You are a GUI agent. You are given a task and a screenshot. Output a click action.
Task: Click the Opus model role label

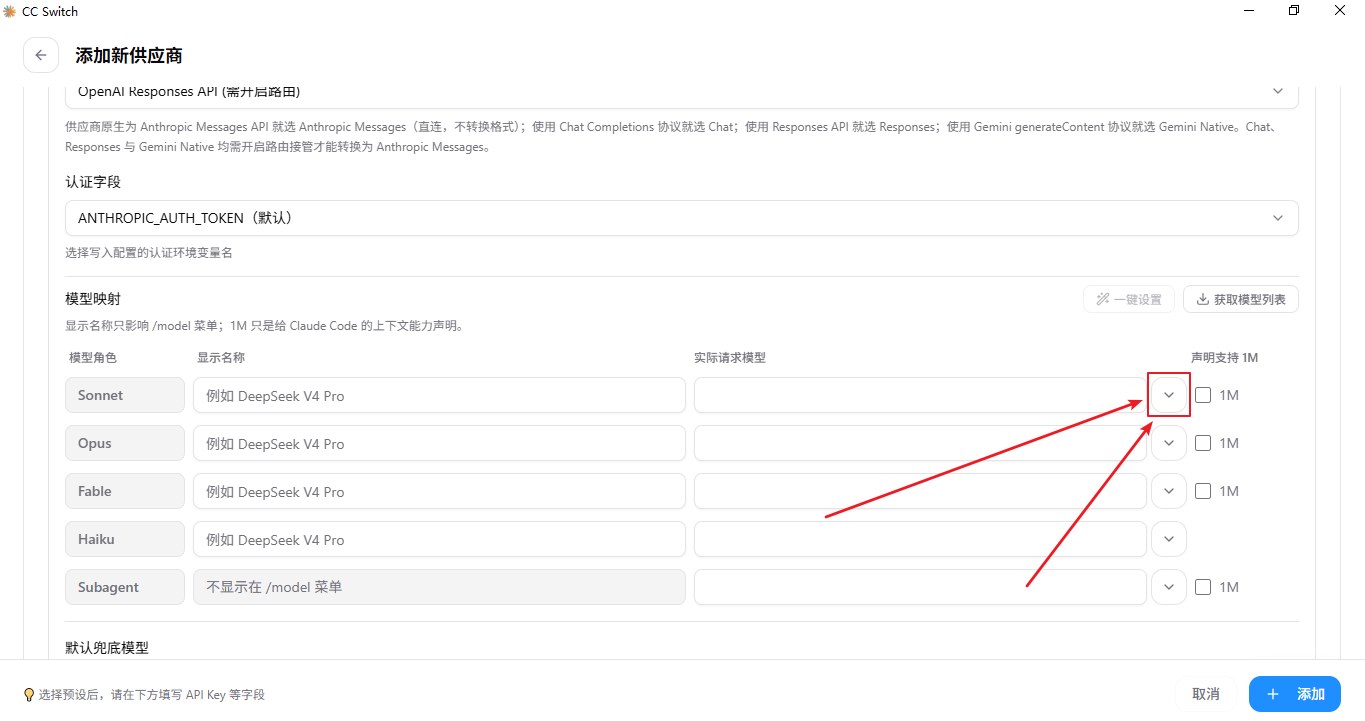pos(125,443)
